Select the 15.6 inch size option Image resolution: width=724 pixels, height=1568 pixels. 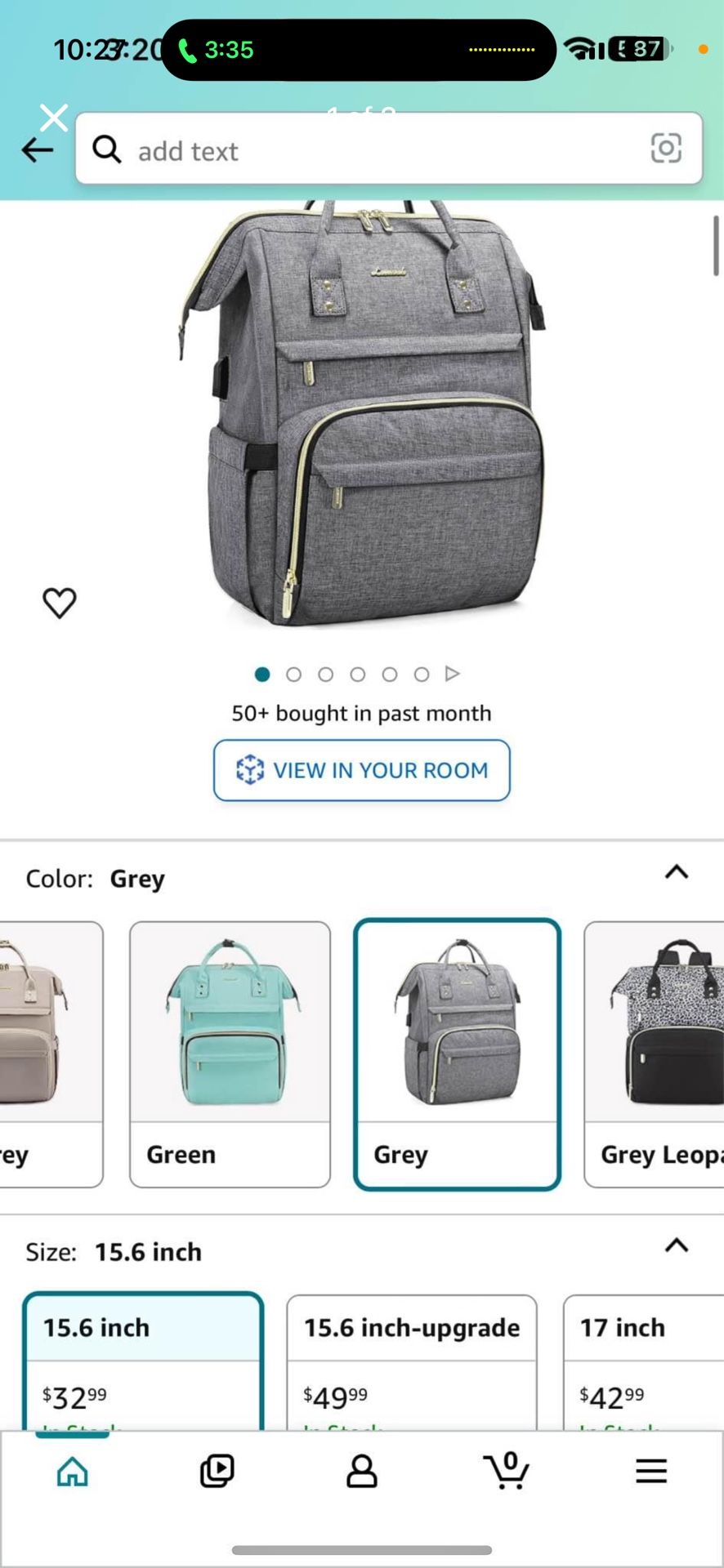click(143, 1361)
